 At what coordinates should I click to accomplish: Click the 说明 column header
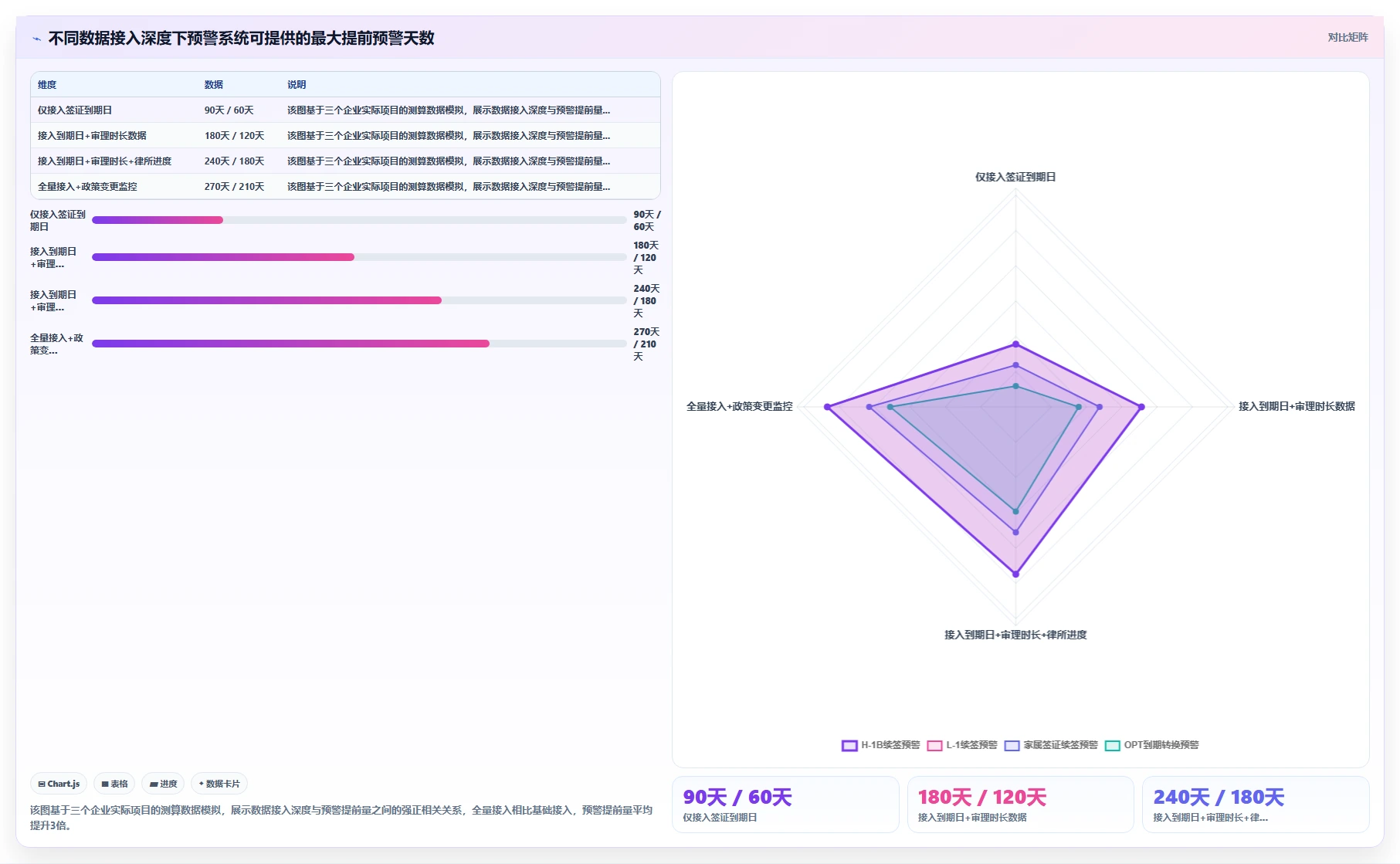[297, 85]
